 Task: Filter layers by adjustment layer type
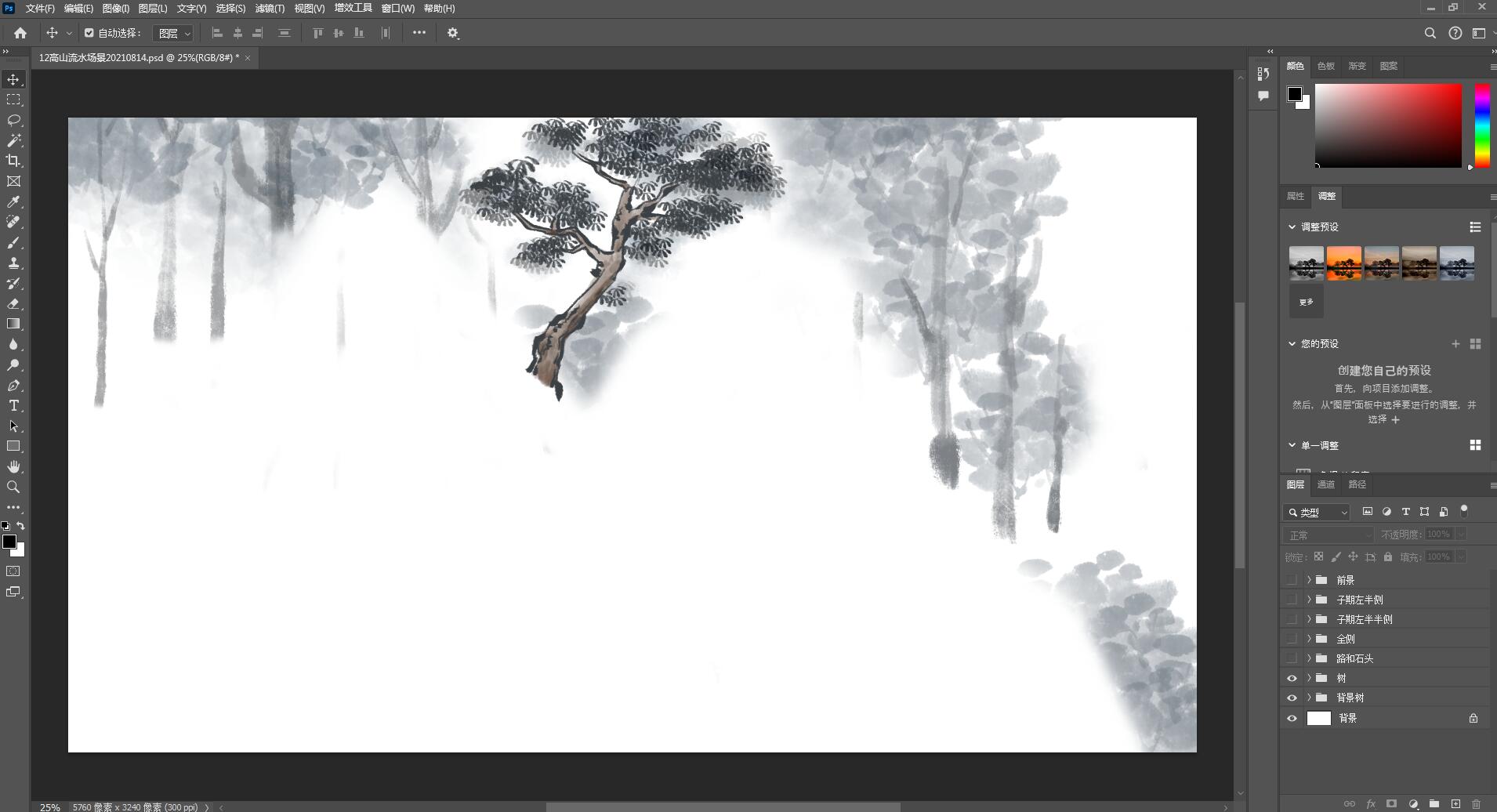click(1386, 512)
